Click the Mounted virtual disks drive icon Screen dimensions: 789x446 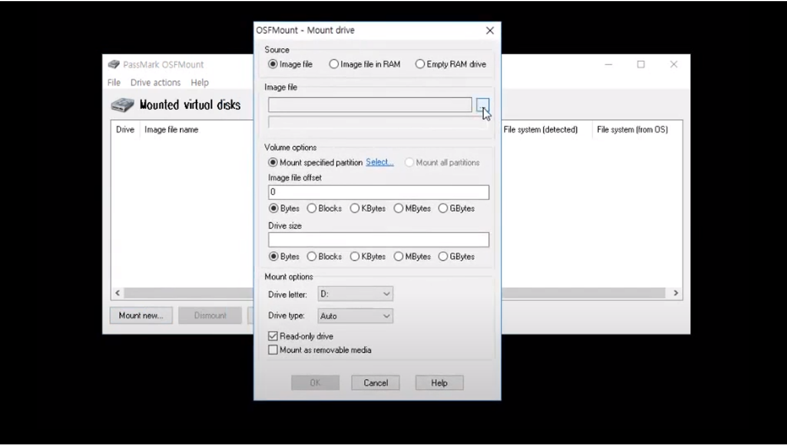[x=122, y=105]
